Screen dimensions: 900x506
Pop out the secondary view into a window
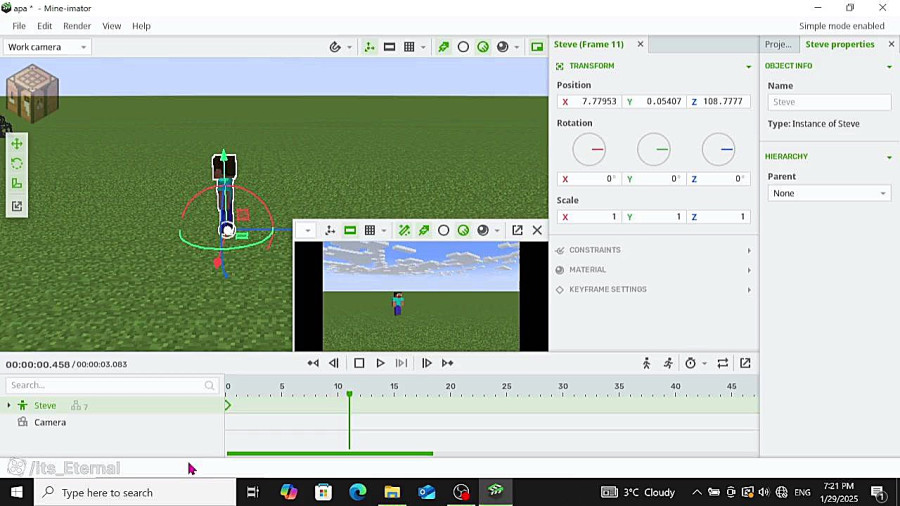coord(517,231)
